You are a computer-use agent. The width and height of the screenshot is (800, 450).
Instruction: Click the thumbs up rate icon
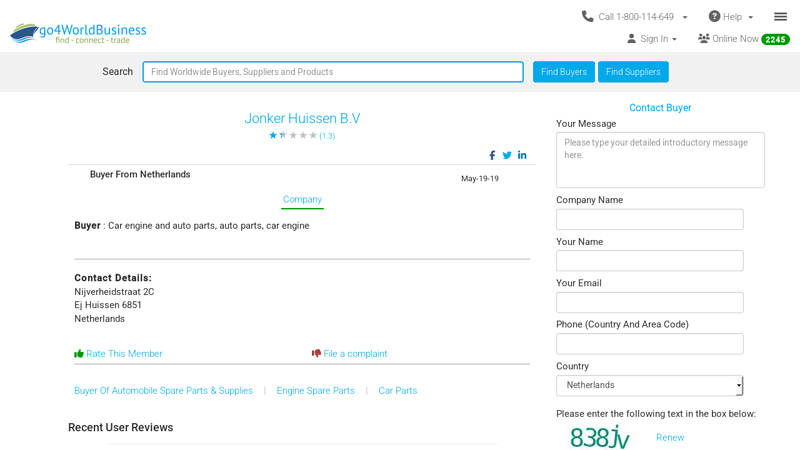tap(79, 354)
